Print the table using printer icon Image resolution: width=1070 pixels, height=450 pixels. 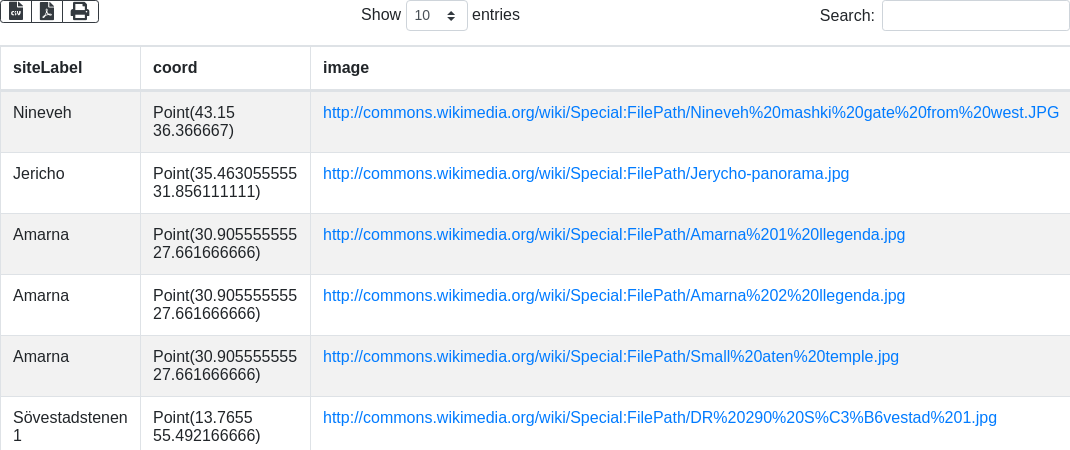coord(80,11)
